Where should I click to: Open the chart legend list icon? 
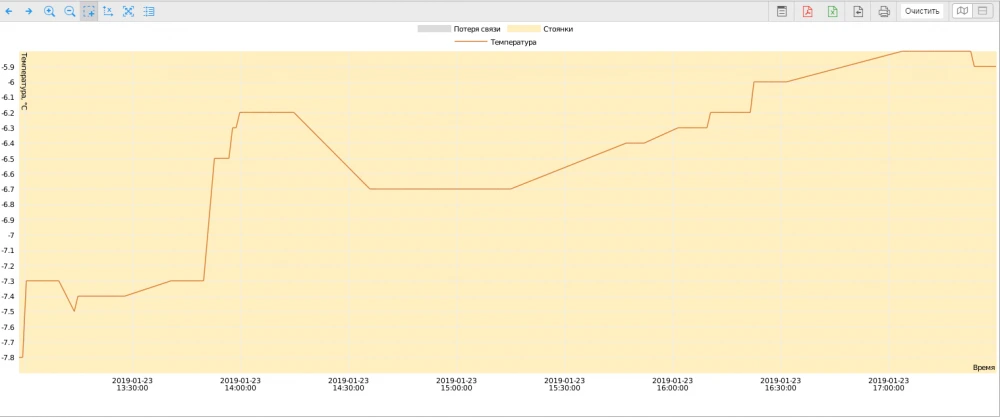coord(149,11)
